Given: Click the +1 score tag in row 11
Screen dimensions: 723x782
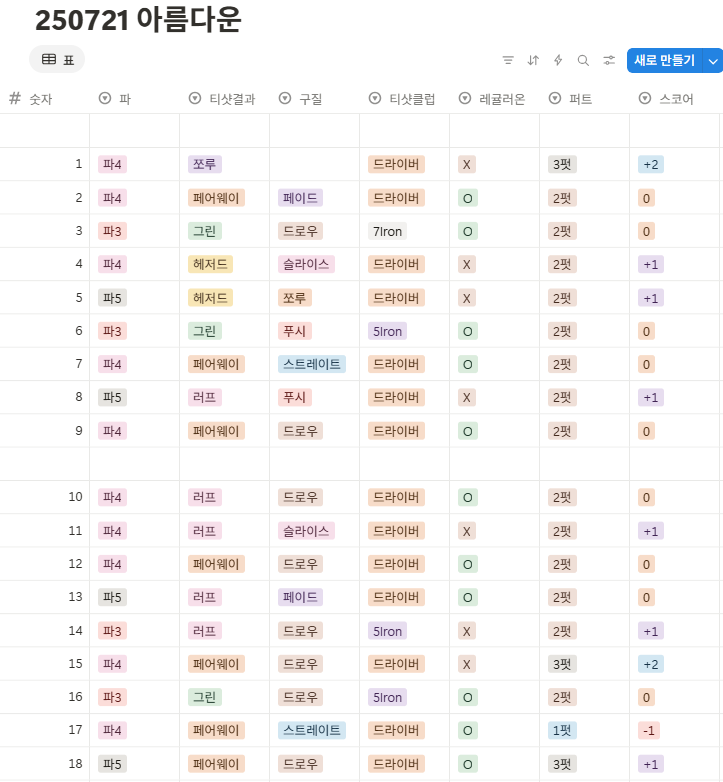Looking at the screenshot, I should point(651,531).
